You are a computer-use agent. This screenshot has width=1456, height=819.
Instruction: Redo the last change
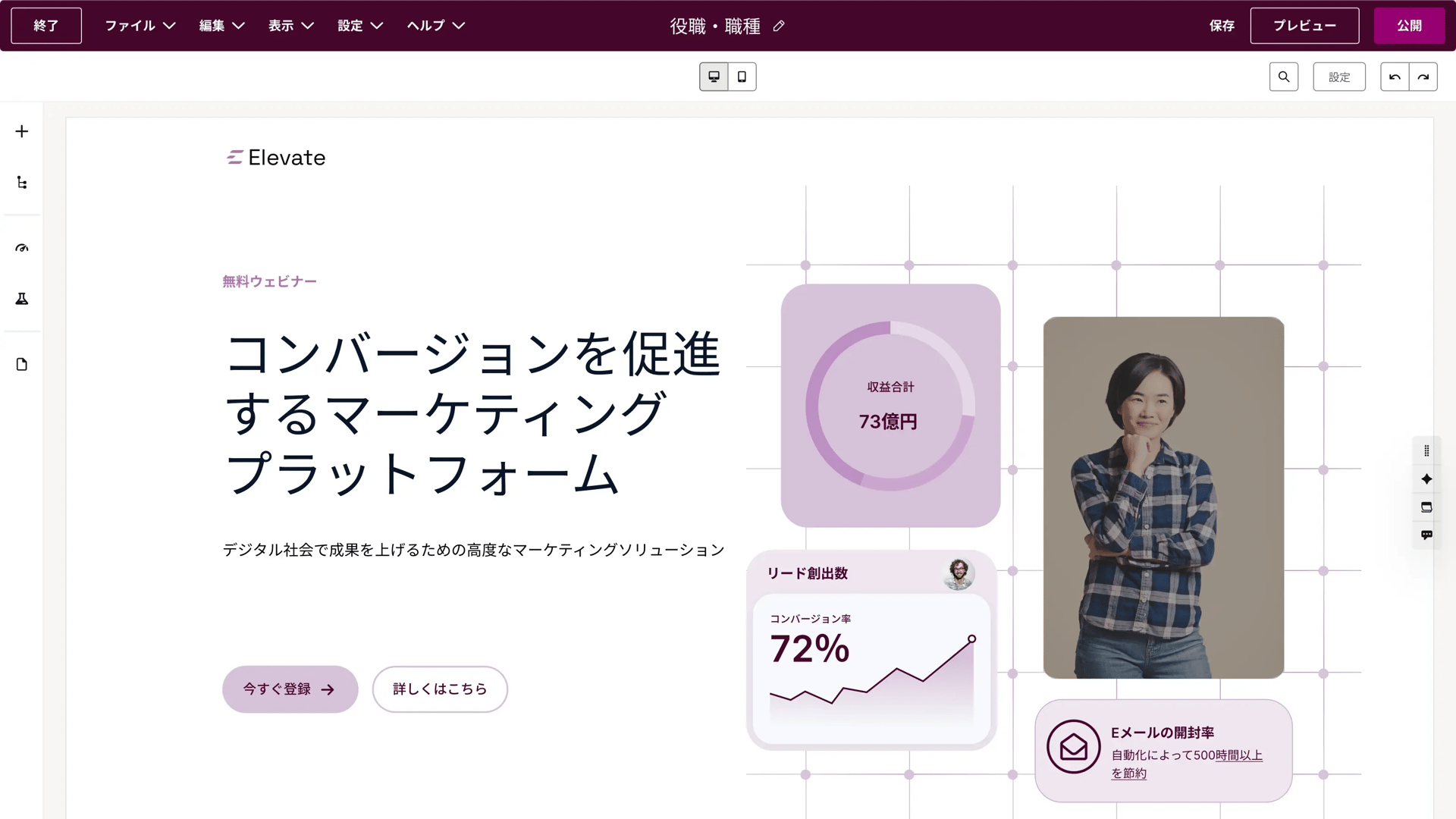(x=1423, y=77)
